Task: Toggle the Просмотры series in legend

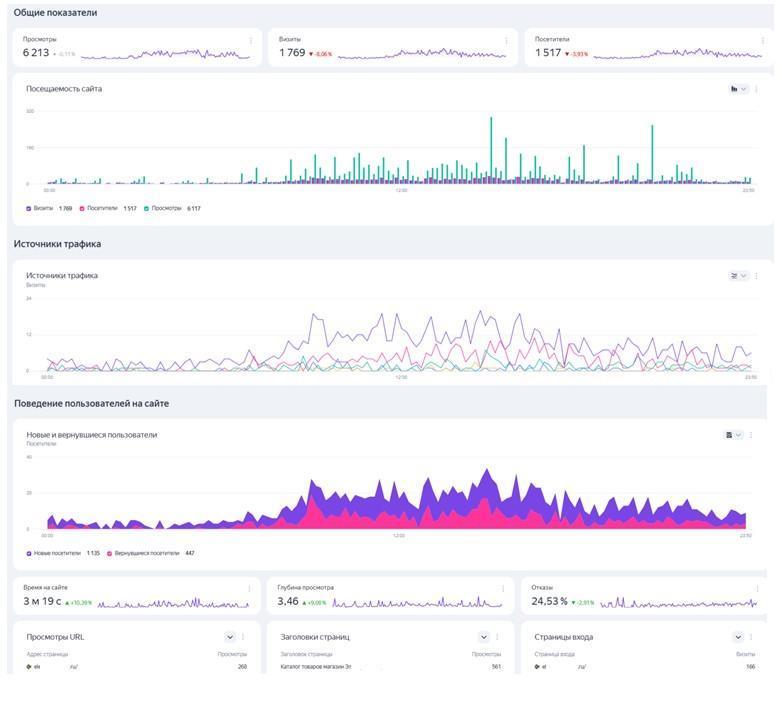Action: 147,209
